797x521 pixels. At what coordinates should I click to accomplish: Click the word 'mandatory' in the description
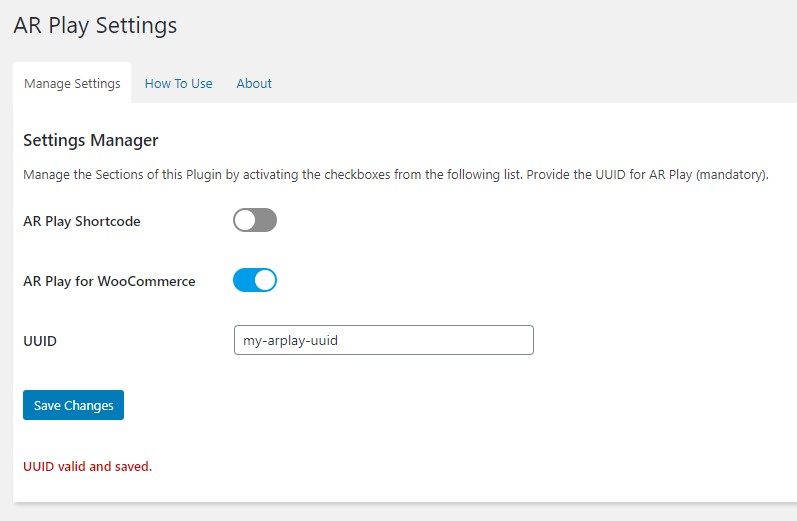(732, 175)
